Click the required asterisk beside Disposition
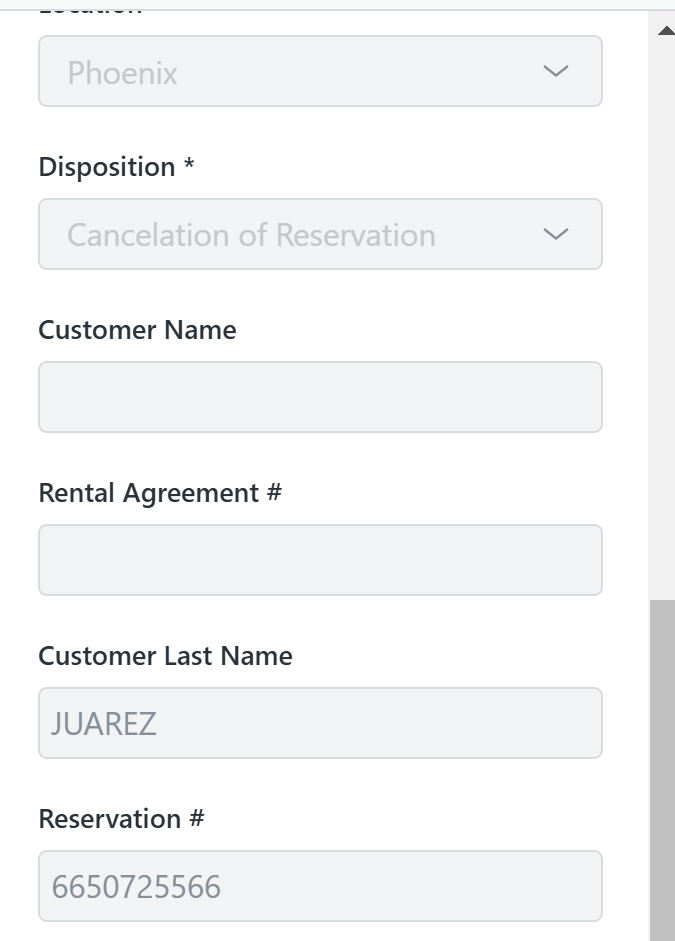 [x=189, y=167]
